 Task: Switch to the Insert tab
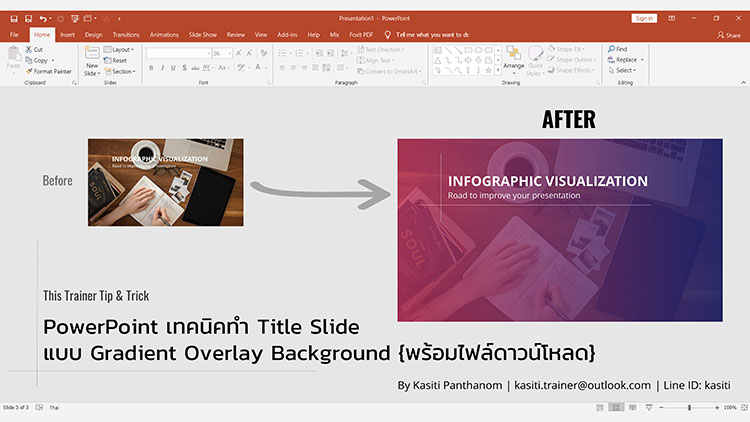67,34
